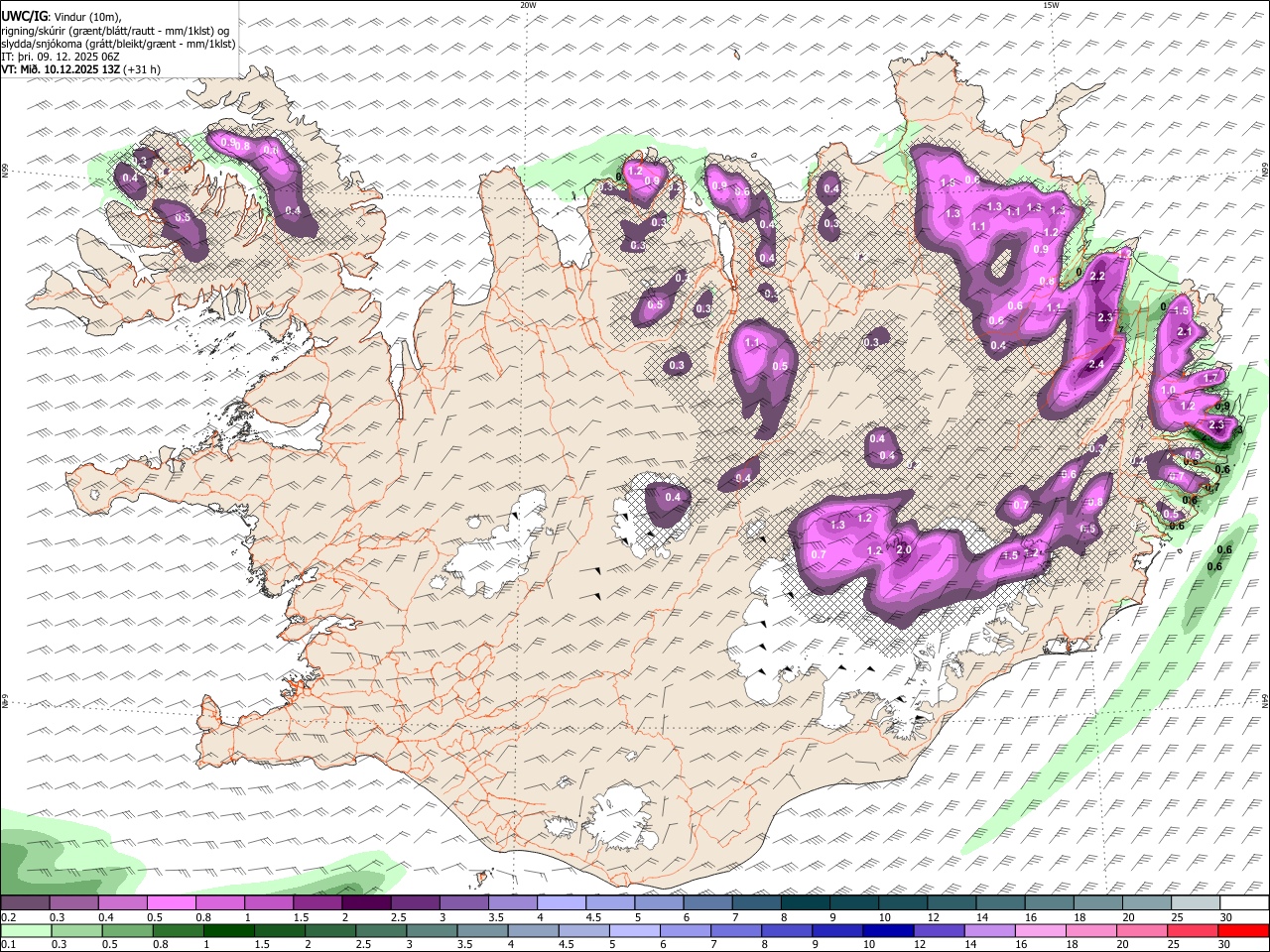The image size is (1270, 952).
Task: Select bottom-row light green swatch starting at 0.3
Action: (76, 931)
